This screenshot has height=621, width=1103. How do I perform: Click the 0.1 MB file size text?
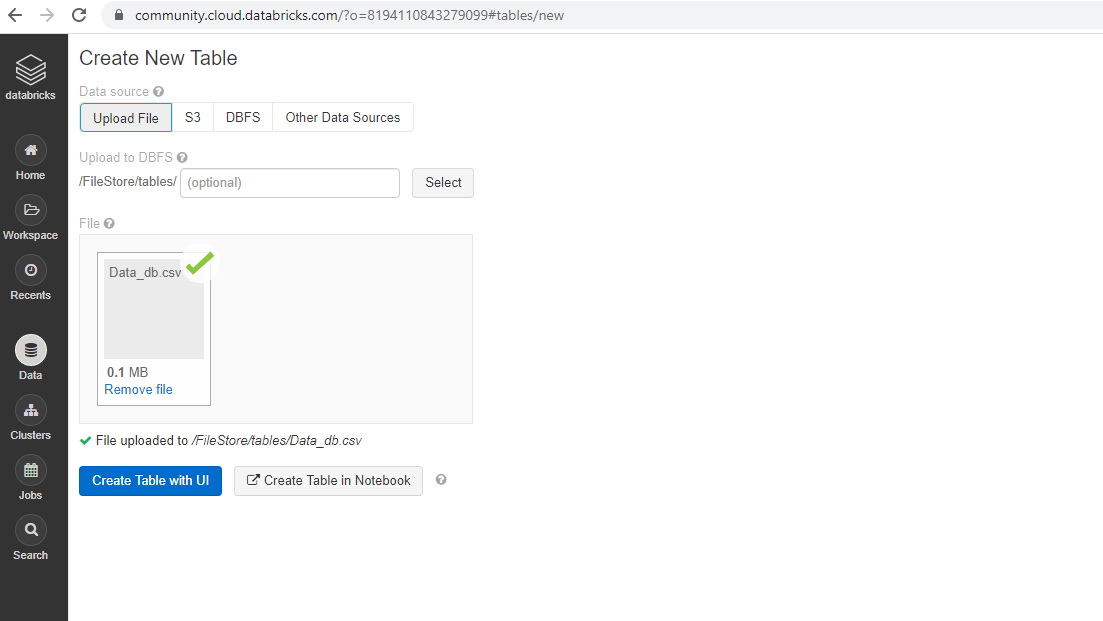pos(127,372)
